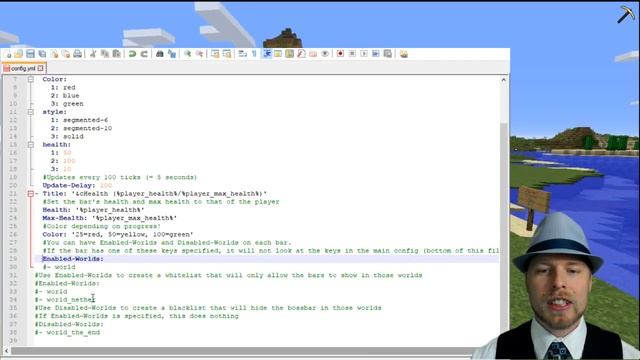The height and width of the screenshot is (360, 640).
Task: Redo the edit using the Redo icon
Action: 144,54
